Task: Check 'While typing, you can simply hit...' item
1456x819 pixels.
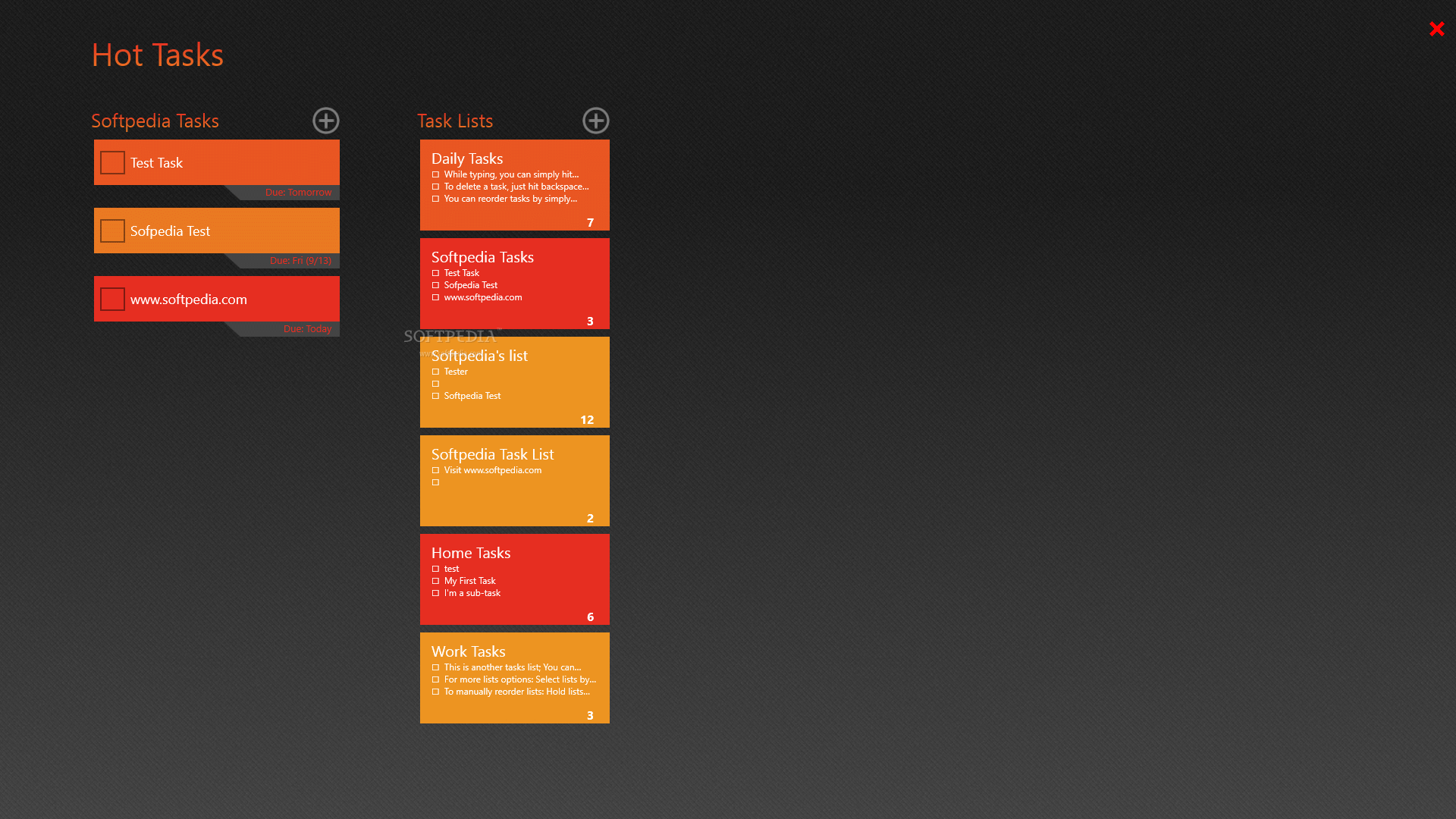Action: coord(436,174)
